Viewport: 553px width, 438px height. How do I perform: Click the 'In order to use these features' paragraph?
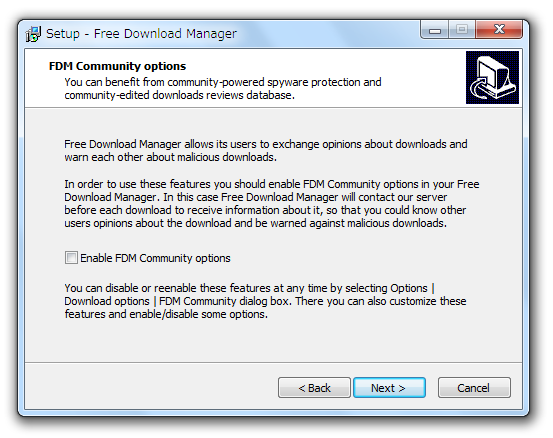point(272,203)
